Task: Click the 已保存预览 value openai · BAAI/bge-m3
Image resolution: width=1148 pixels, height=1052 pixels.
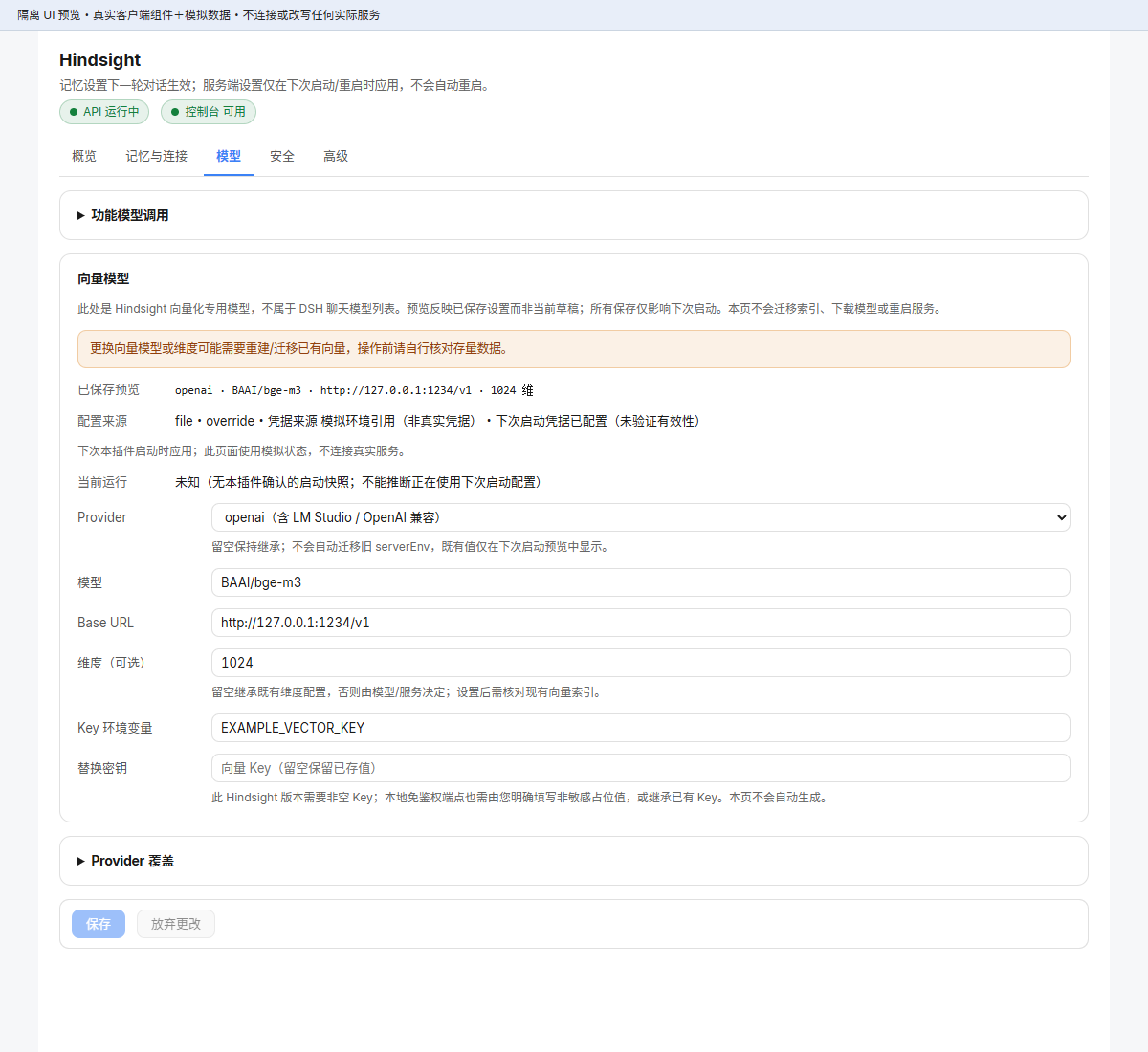Action: [354, 390]
